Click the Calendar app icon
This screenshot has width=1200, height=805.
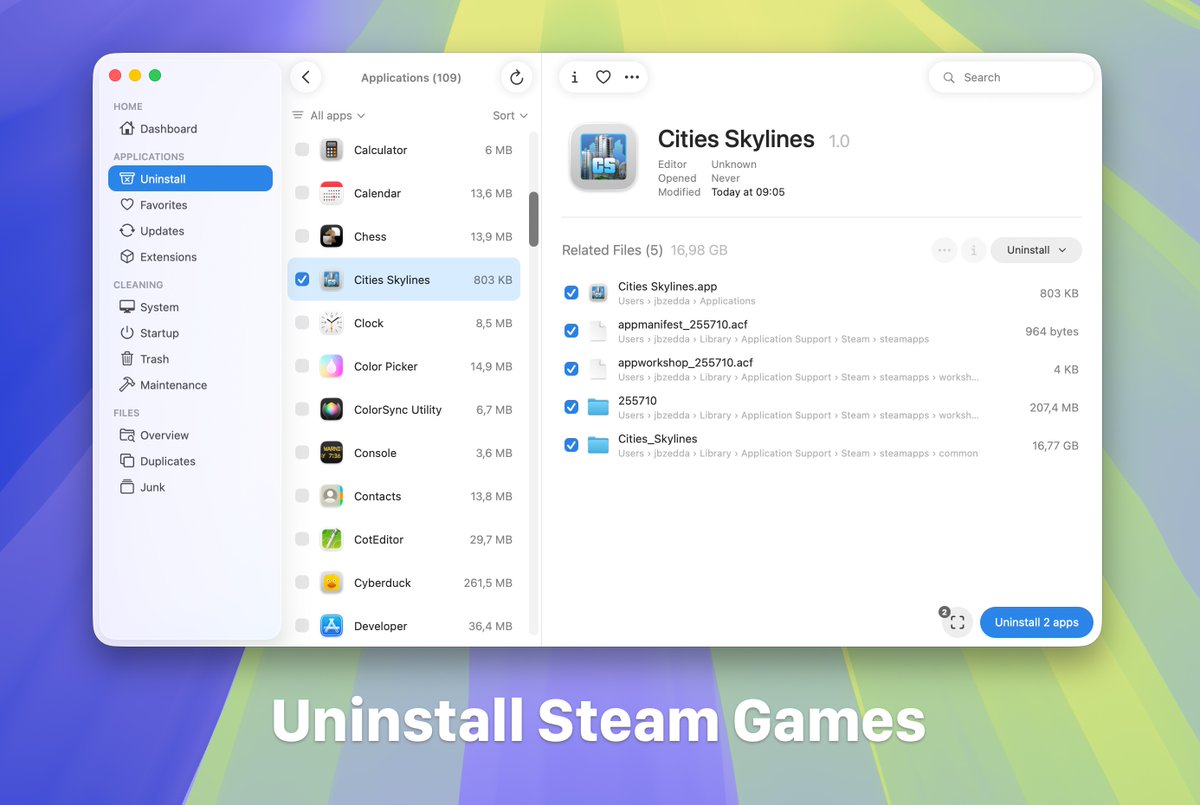coord(332,193)
